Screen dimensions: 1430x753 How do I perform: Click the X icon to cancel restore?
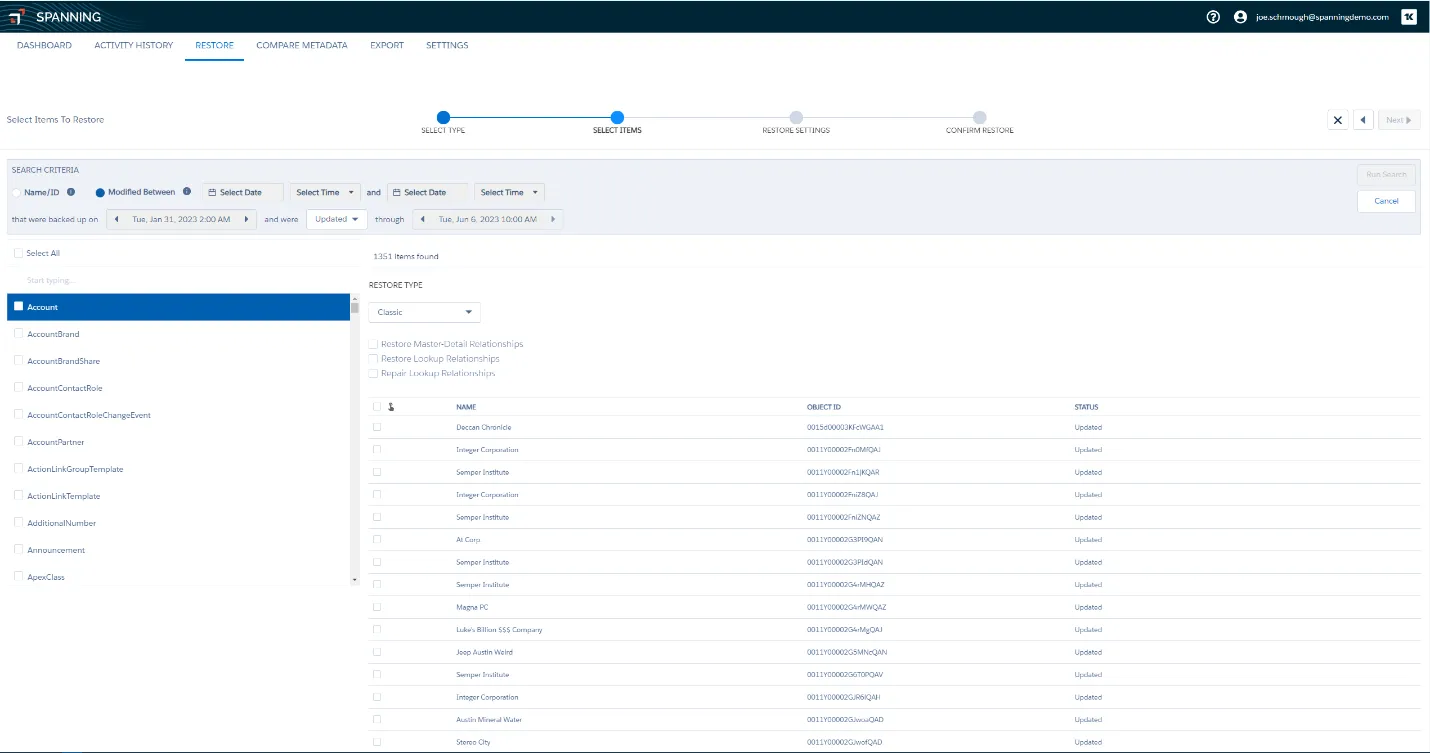(1337, 120)
